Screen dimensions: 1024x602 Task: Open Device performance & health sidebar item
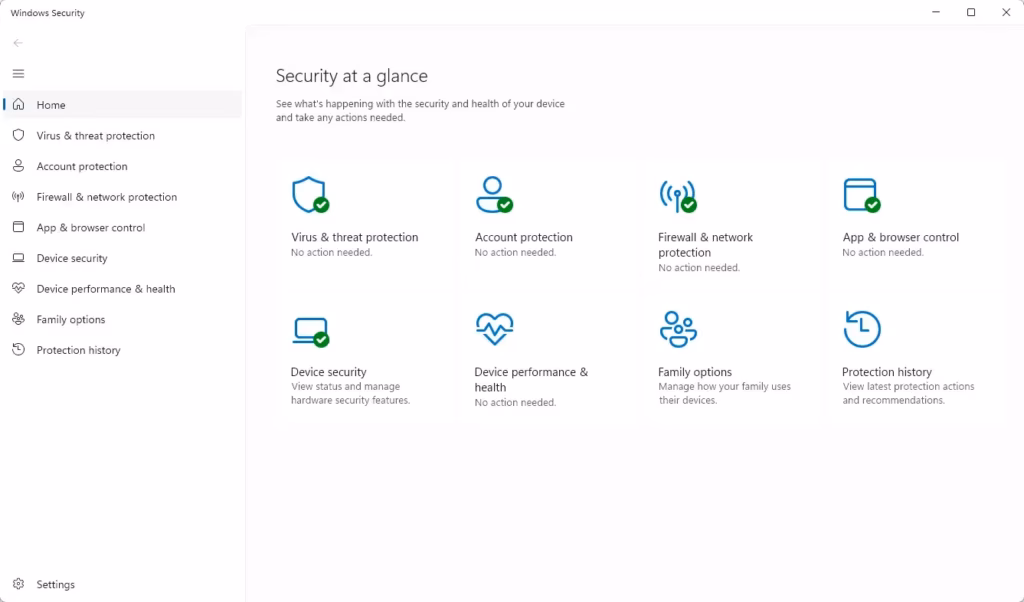pyautogui.click(x=123, y=289)
